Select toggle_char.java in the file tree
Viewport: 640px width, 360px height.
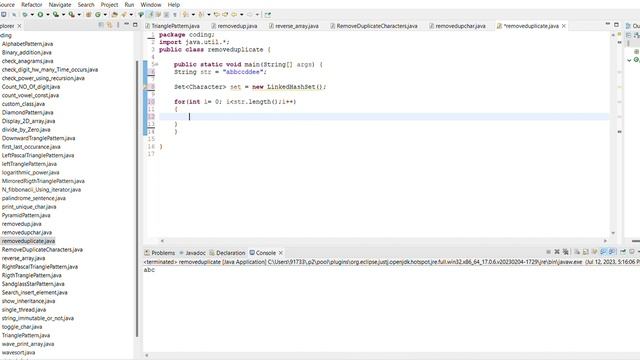(22, 327)
